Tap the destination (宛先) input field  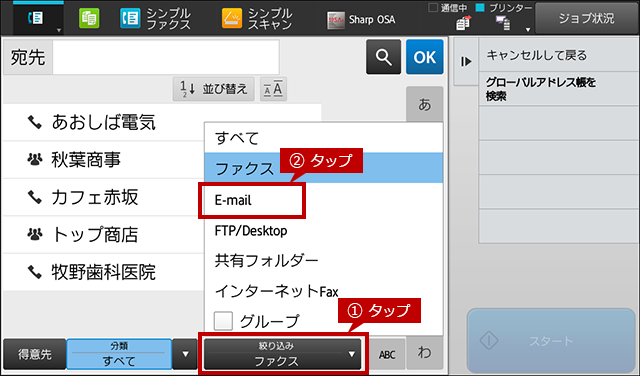tap(166, 57)
